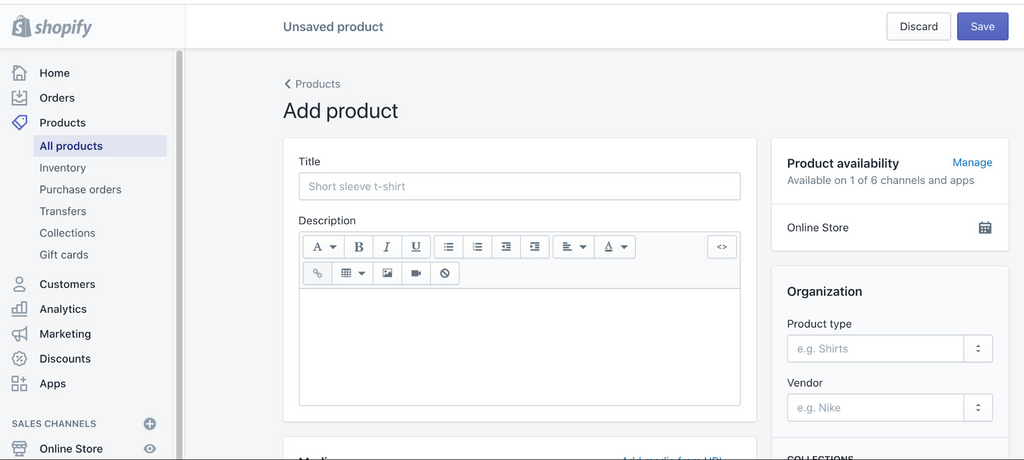Image resolution: width=1024 pixels, height=460 pixels.
Task: Insert an image into the description
Action: tap(387, 273)
